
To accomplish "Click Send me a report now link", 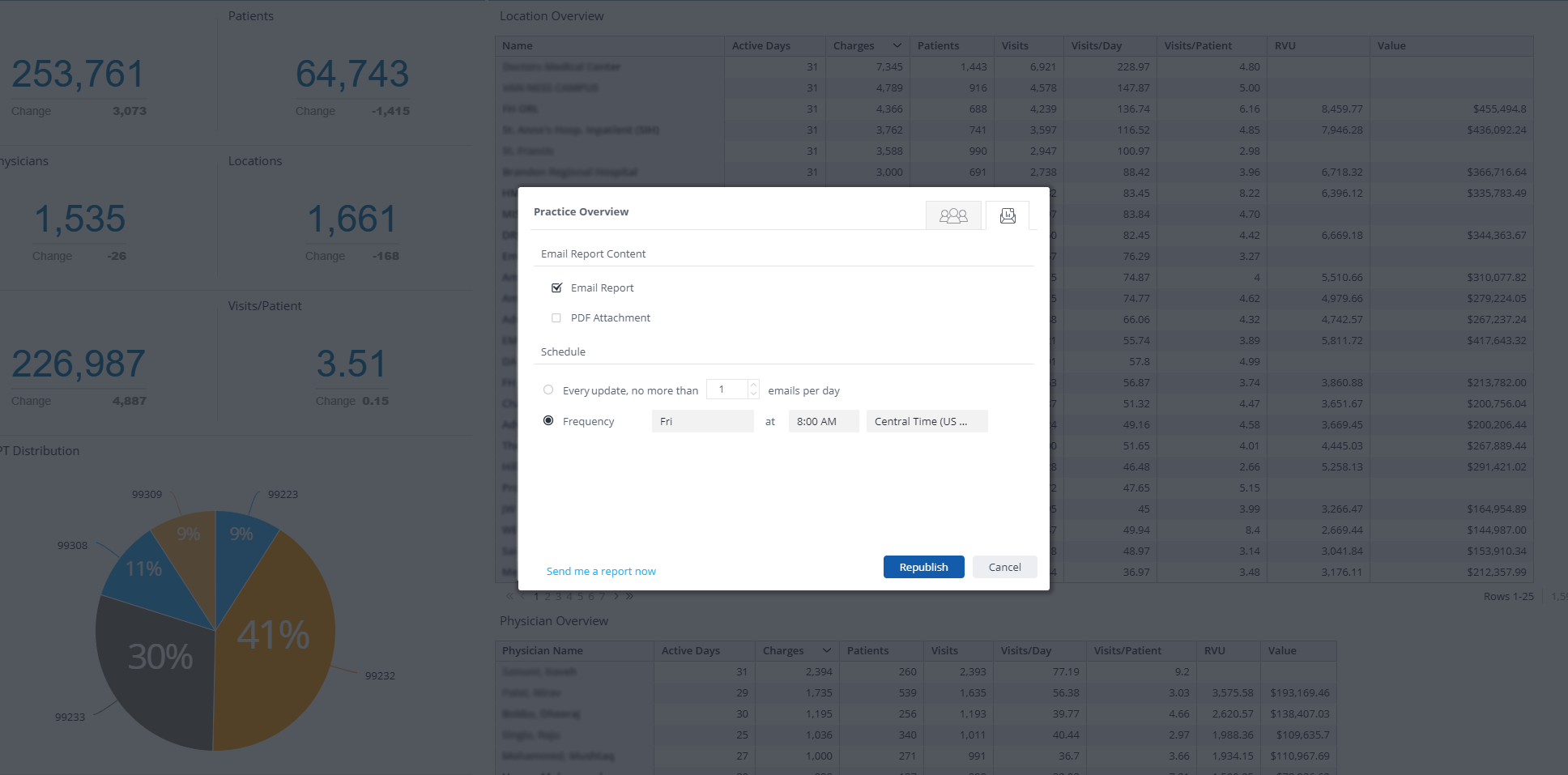I will 601,571.
